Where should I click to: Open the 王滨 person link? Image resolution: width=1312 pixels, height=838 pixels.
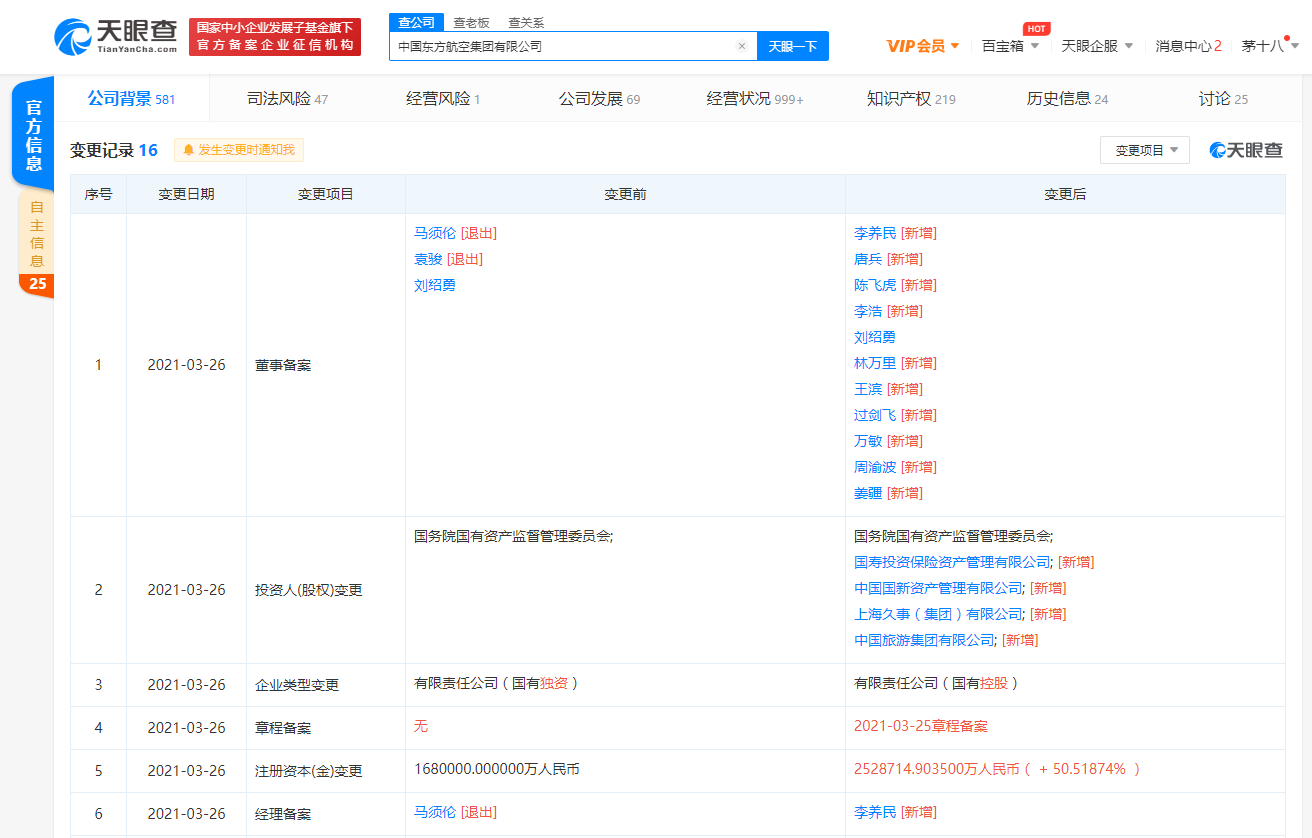coord(868,389)
